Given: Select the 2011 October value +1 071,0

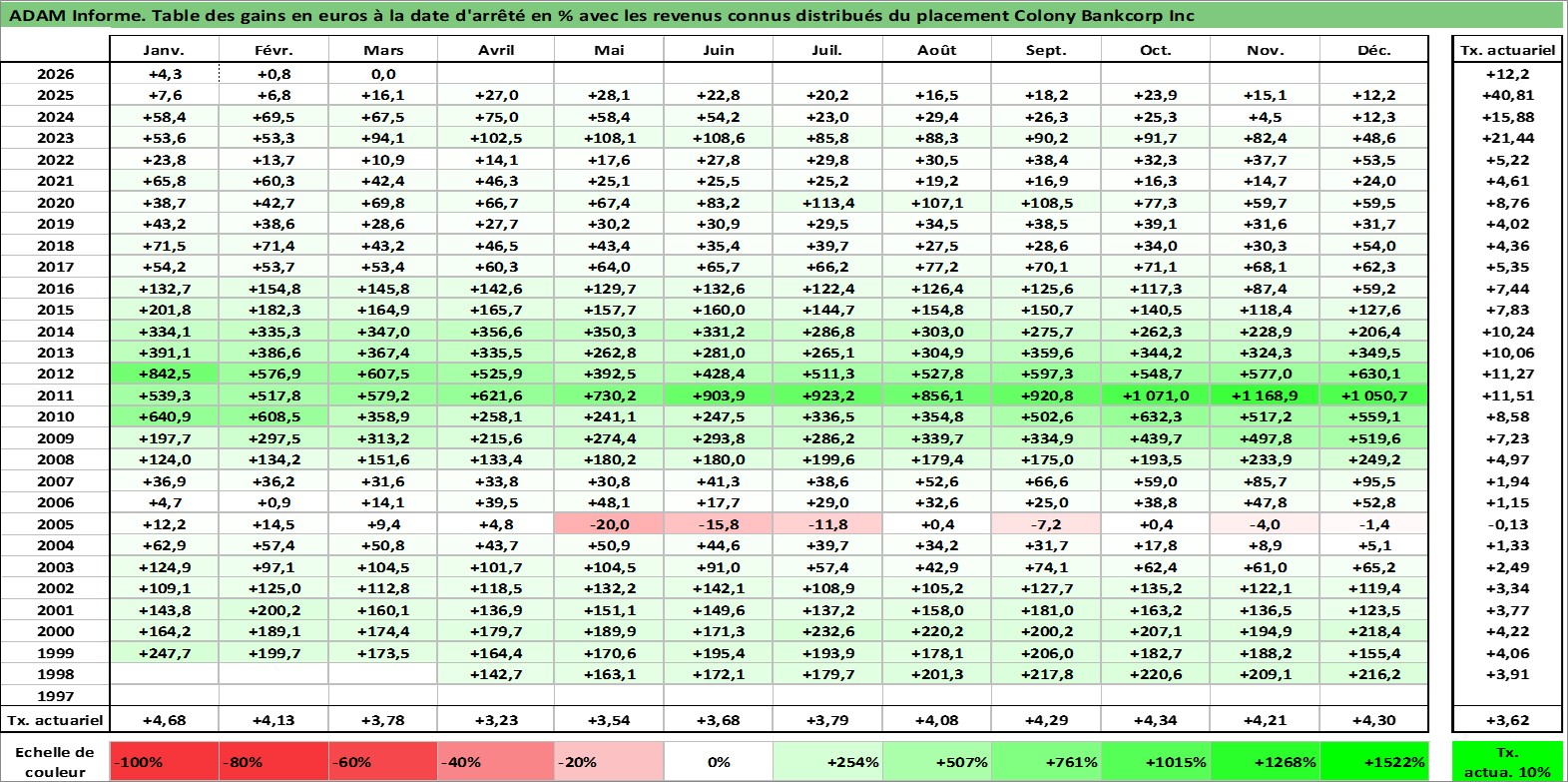Looking at the screenshot, I should 1155,395.
